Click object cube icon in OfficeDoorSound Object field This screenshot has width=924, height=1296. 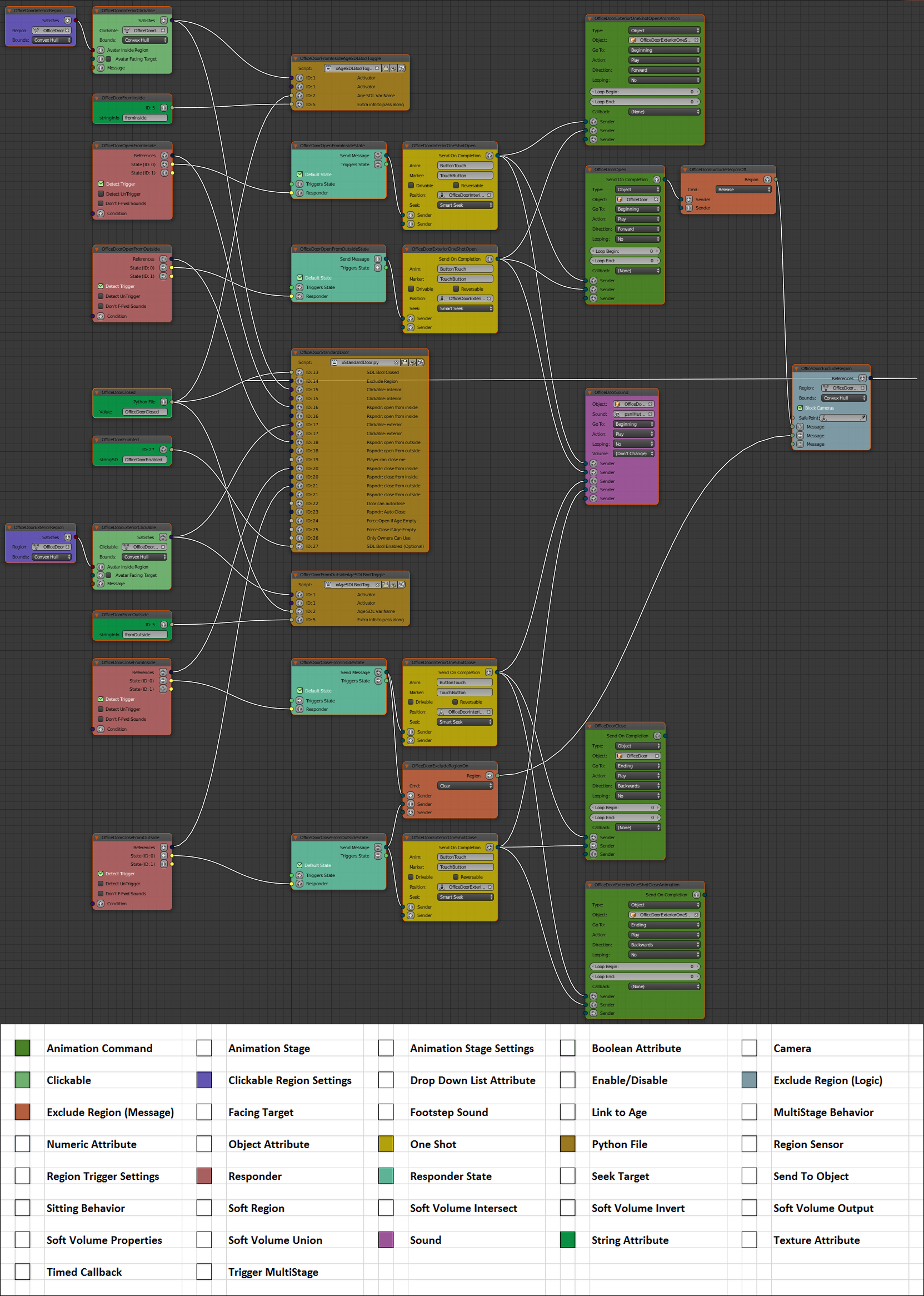[x=618, y=405]
